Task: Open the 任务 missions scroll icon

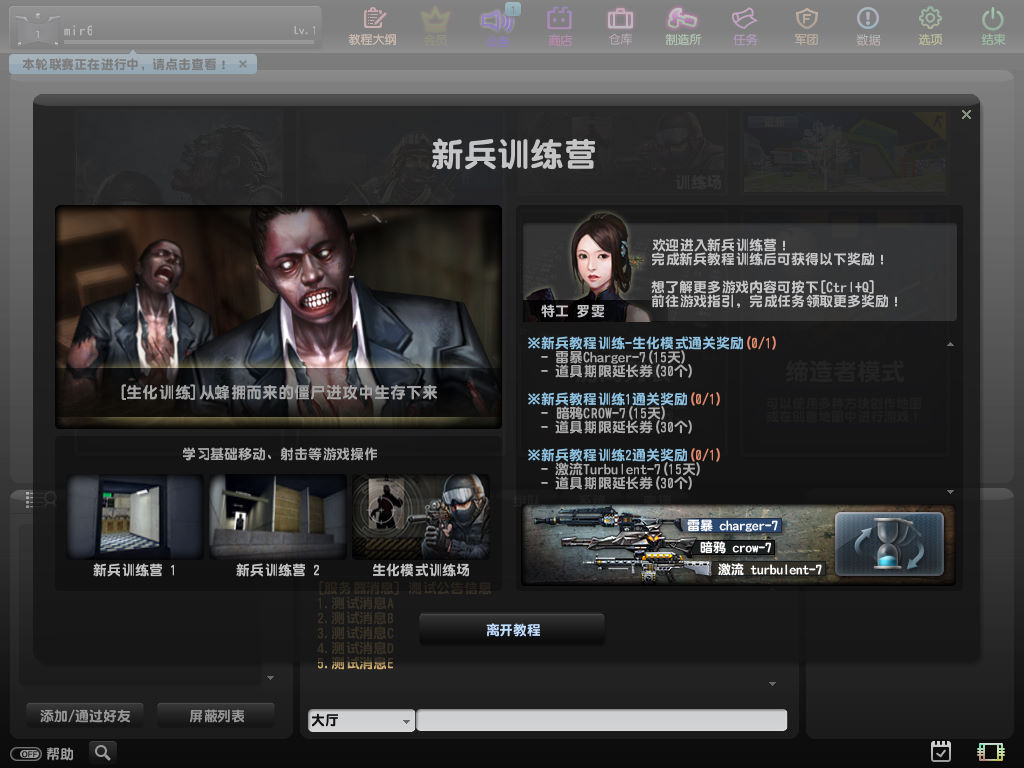Action: pos(745,26)
